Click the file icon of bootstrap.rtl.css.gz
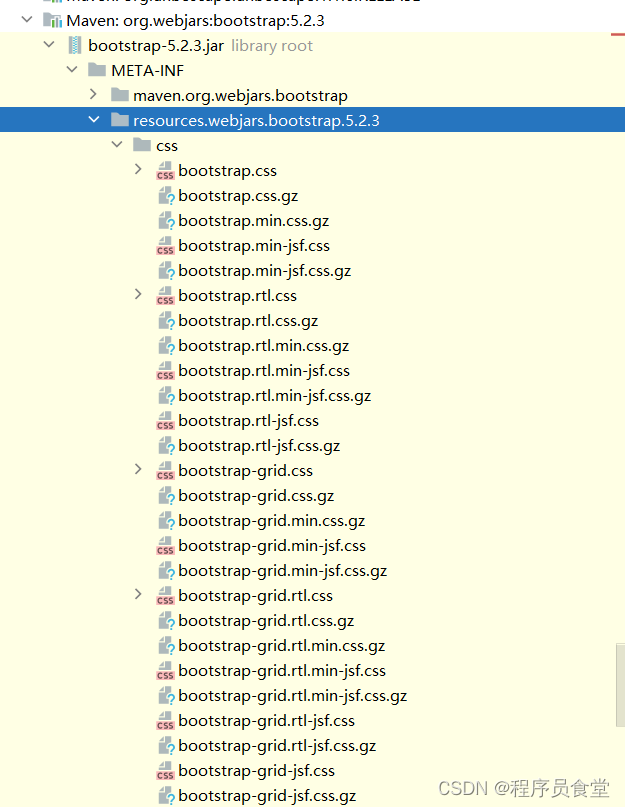Screen dimensions: 625x807 click(x=166, y=321)
